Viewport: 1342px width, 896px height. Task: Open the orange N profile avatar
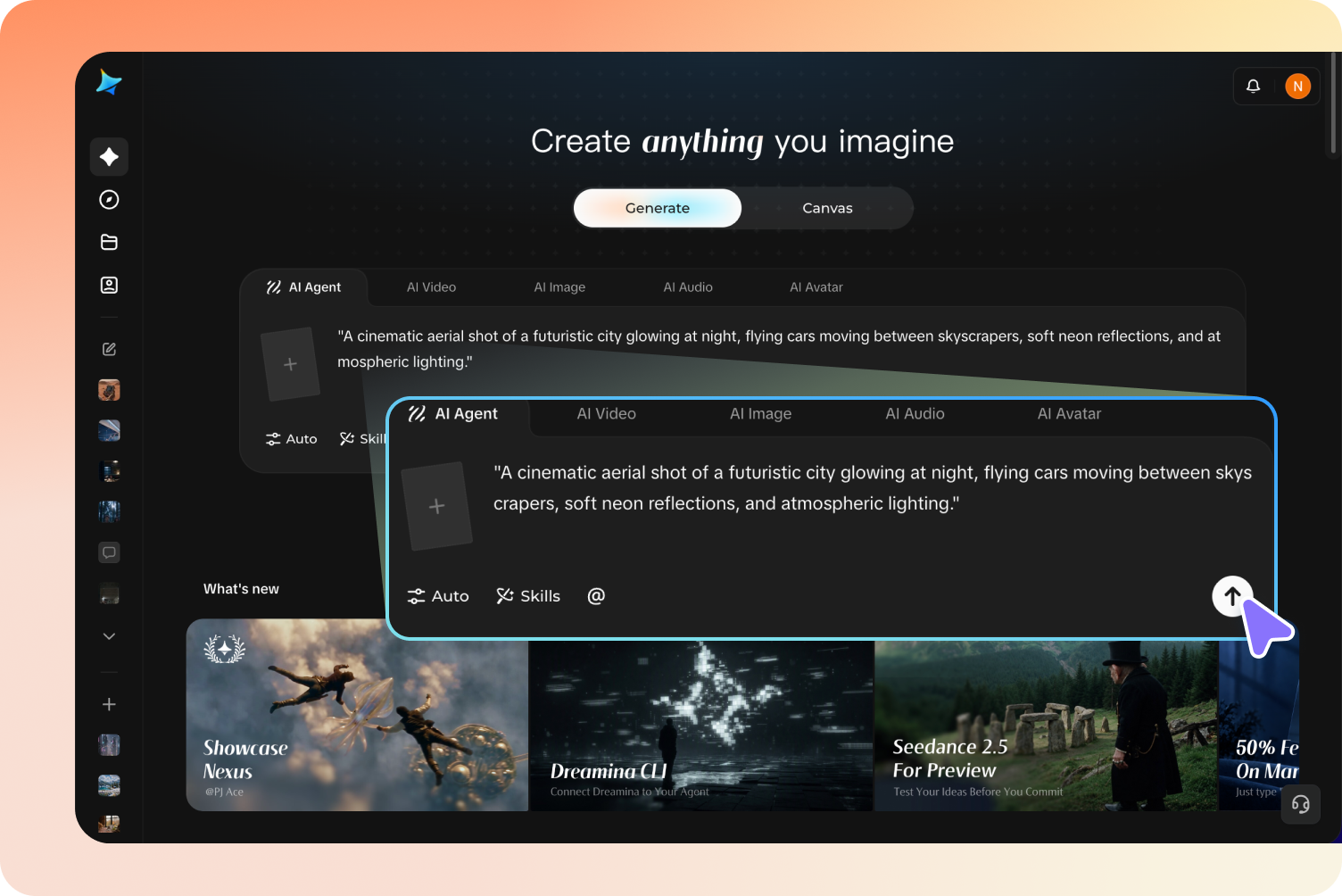(x=1297, y=87)
